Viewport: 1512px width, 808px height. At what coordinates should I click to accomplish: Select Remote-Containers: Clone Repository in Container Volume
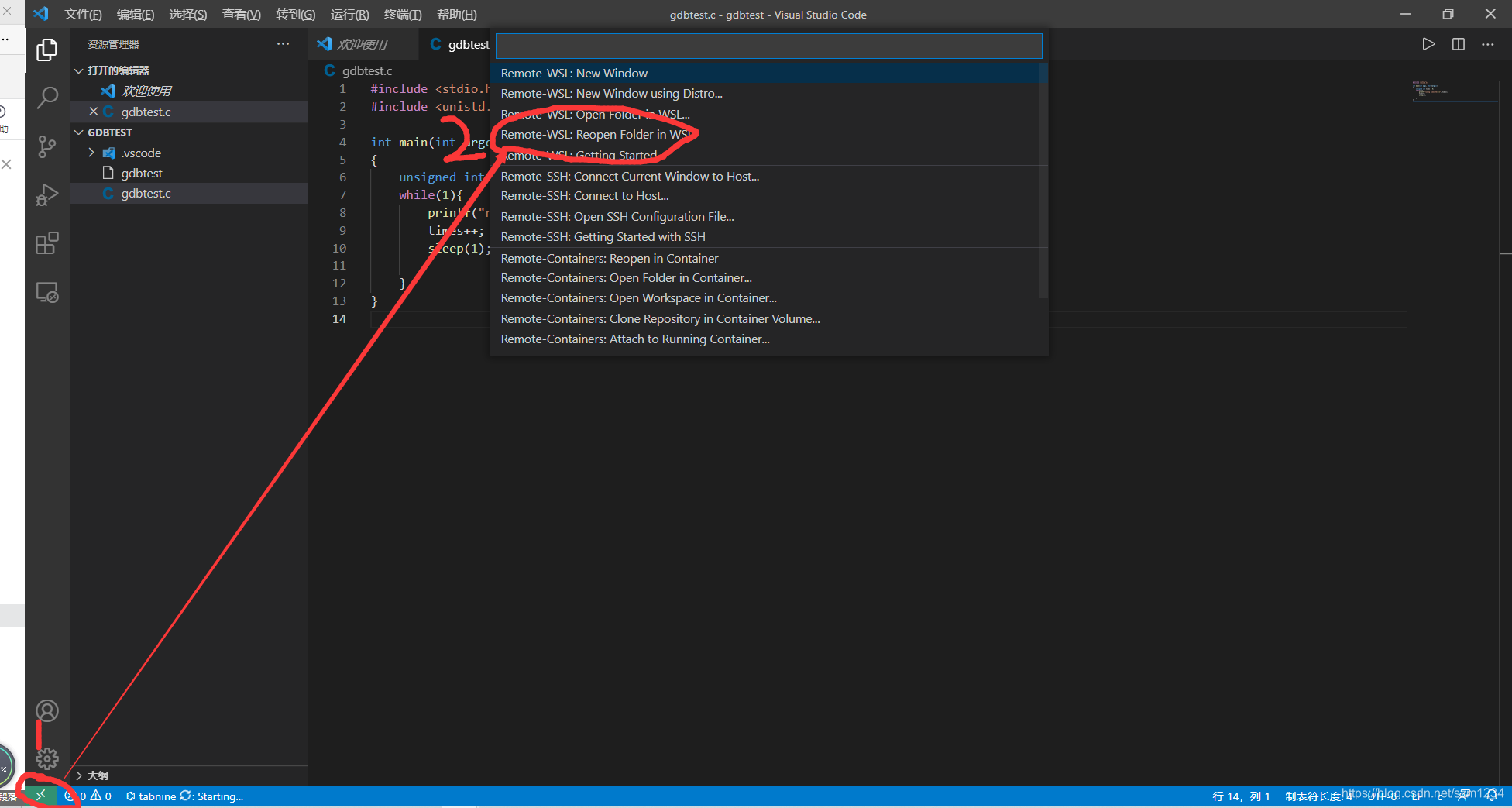(x=768, y=318)
